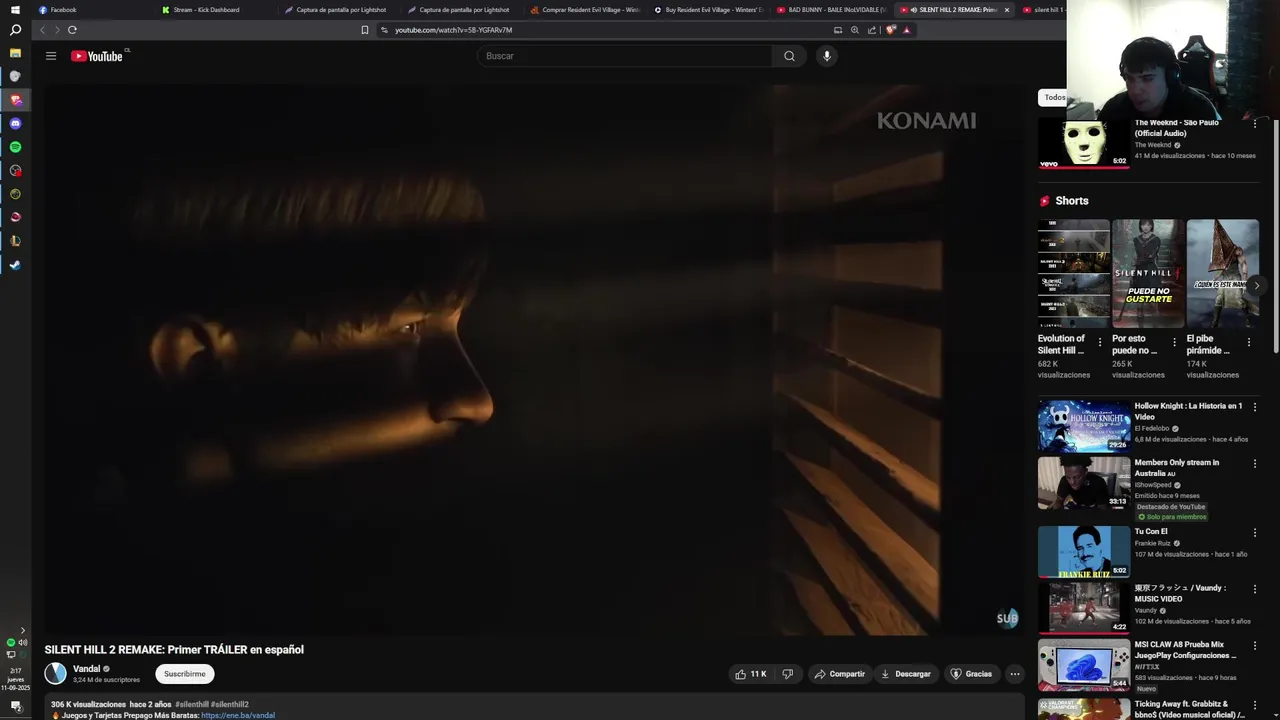Image resolution: width=1280 pixels, height=720 pixels.
Task: Open options for Members Only stream video
Action: [x=1255, y=463]
